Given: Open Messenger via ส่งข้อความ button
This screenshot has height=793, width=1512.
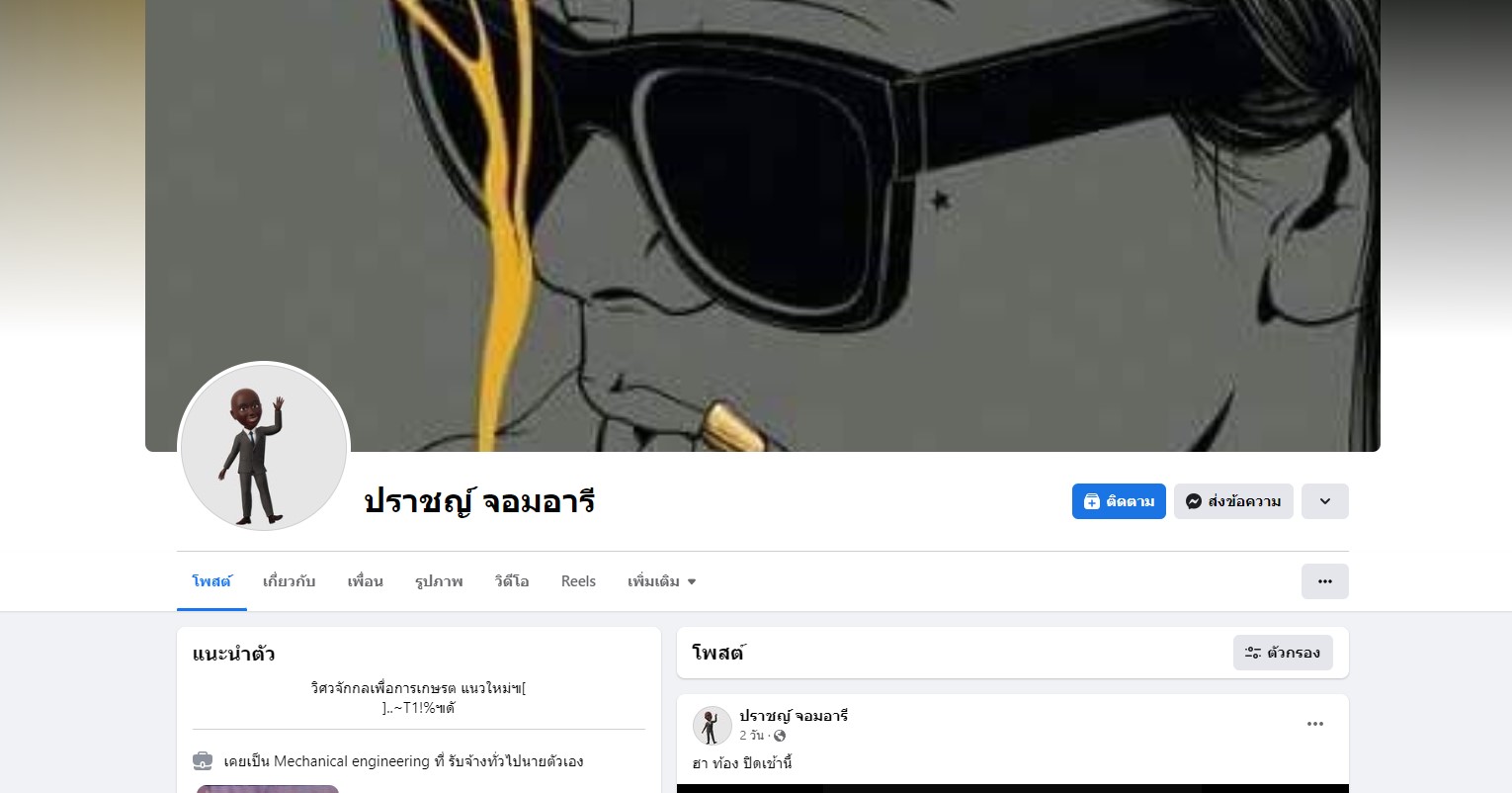Looking at the screenshot, I should pyautogui.click(x=1233, y=501).
